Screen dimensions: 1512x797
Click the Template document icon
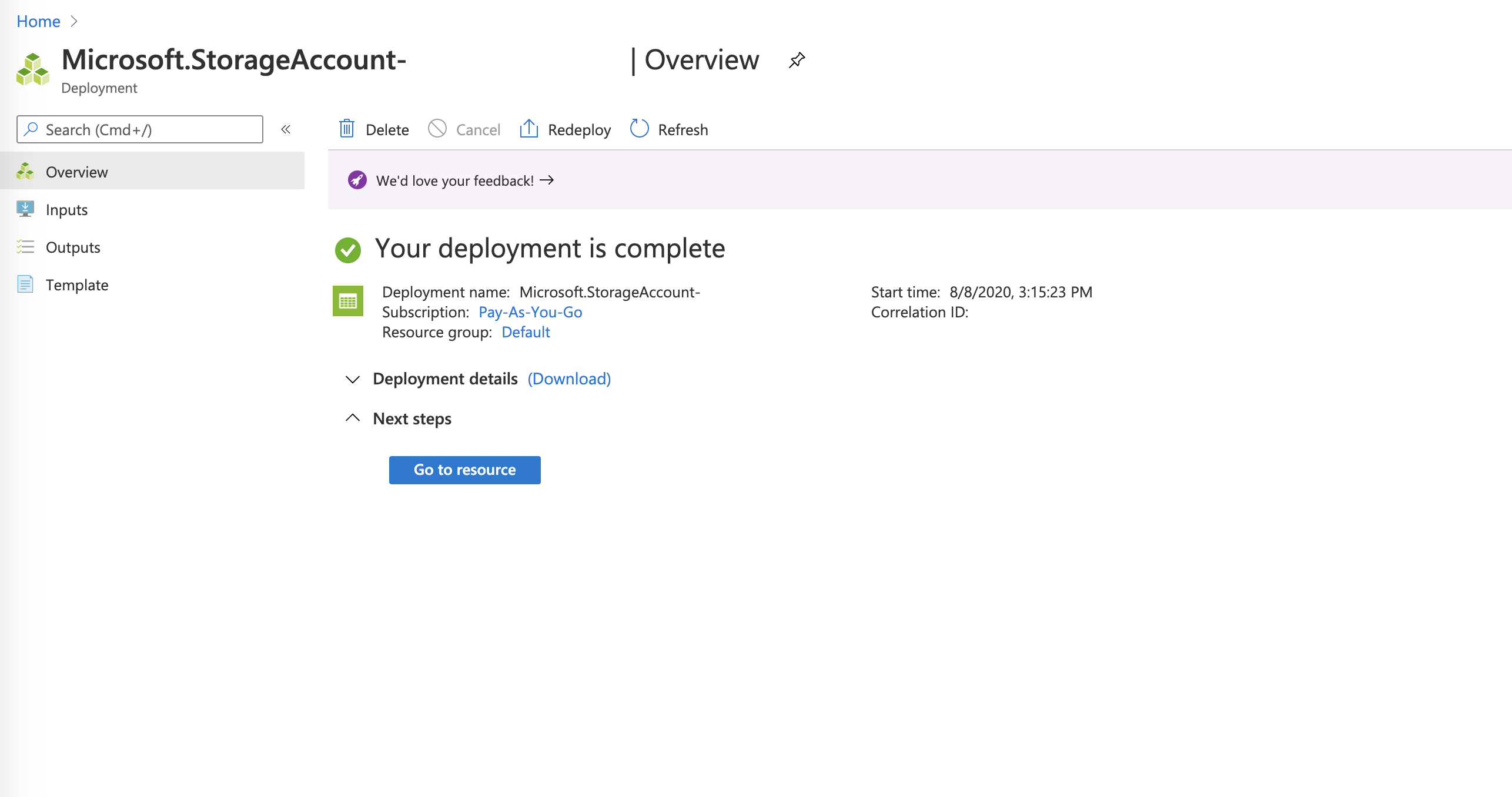coord(25,284)
